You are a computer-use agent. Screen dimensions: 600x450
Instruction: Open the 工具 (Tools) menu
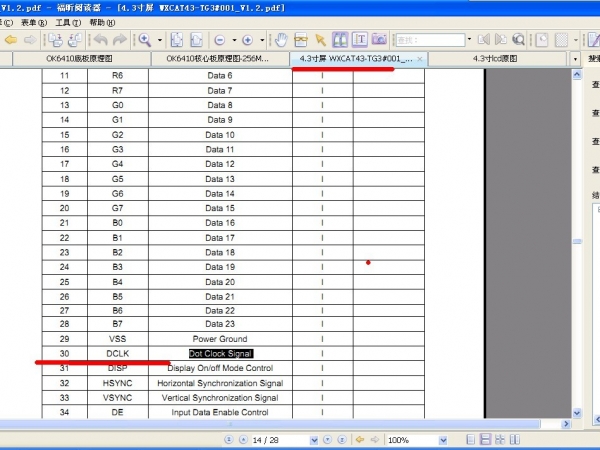pyautogui.click(x=67, y=21)
